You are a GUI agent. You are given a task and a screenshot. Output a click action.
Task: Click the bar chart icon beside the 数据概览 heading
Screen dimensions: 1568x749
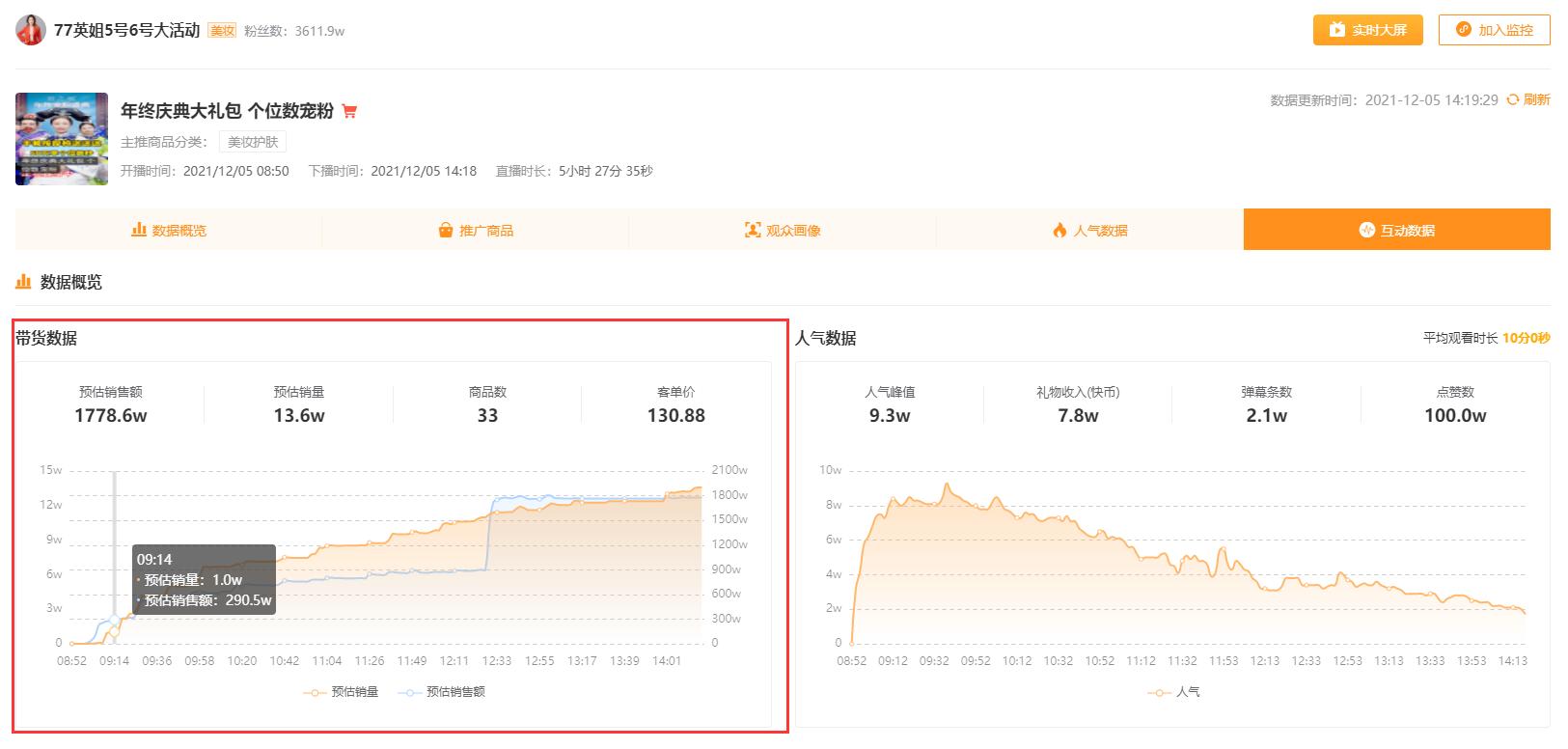23,282
